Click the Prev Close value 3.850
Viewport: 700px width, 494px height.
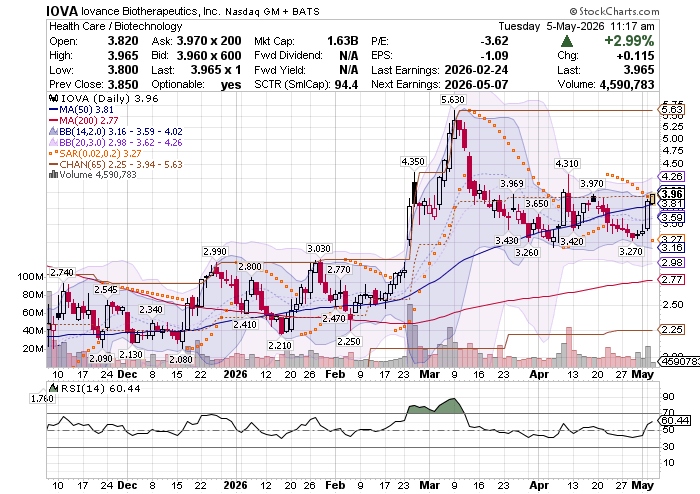(x=123, y=84)
